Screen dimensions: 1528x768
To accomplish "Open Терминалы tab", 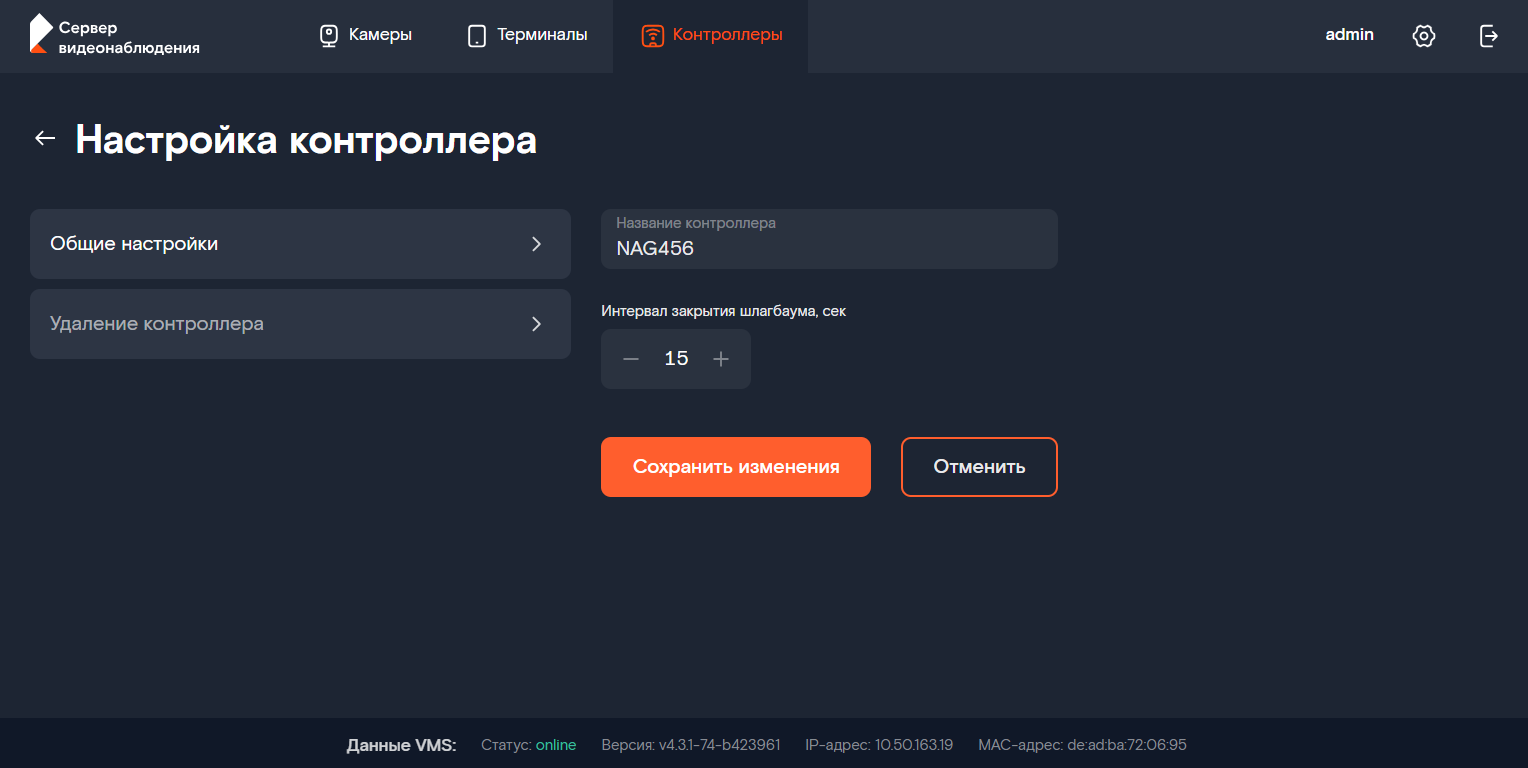I will point(527,36).
